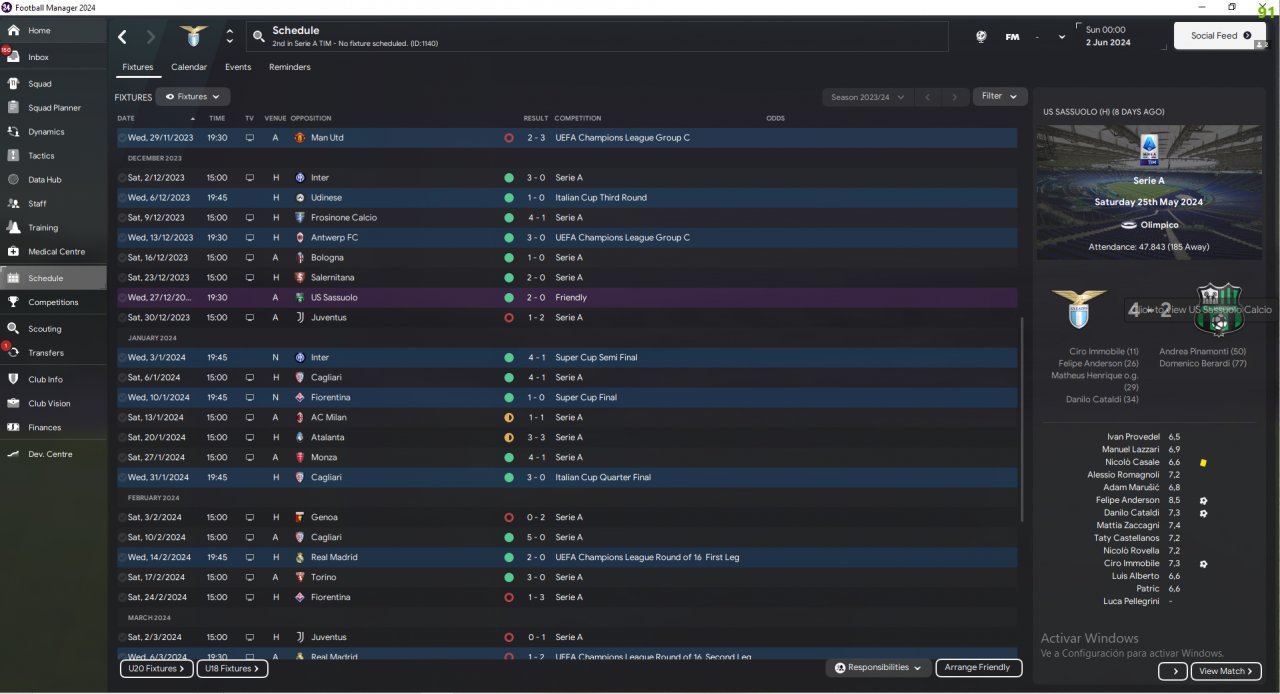The width and height of the screenshot is (1280, 694).
Task: Click the View Match button
Action: pyautogui.click(x=1225, y=671)
